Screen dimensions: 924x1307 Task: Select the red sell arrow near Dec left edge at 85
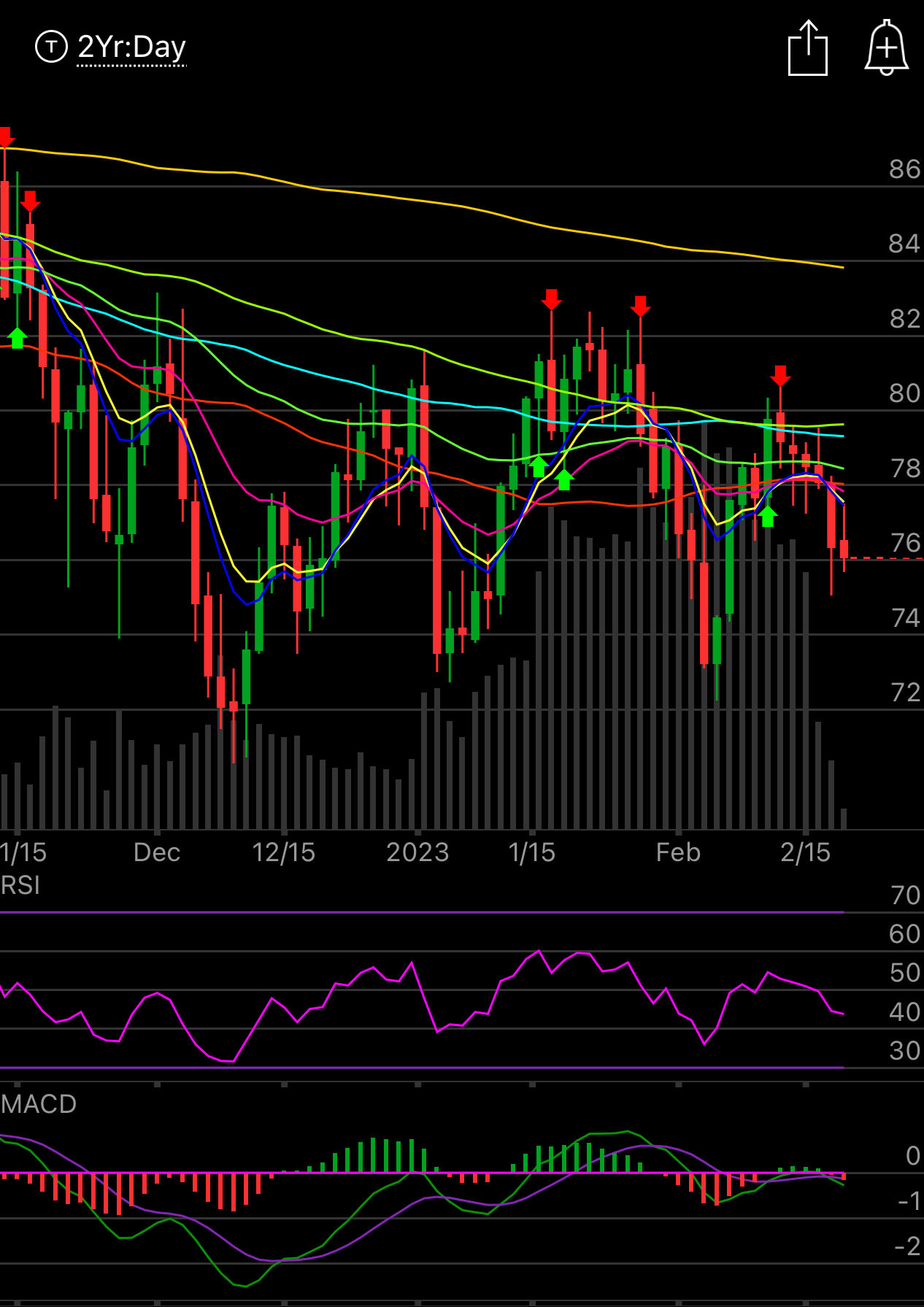pos(29,201)
